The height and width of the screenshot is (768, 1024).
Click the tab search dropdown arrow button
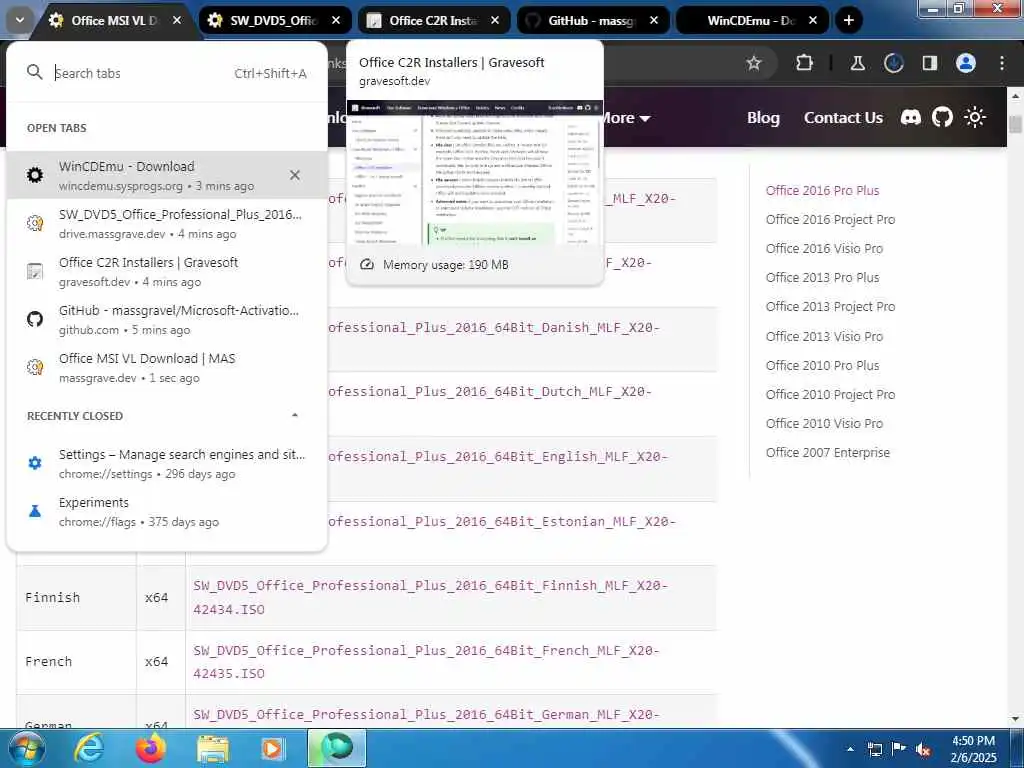point(20,20)
